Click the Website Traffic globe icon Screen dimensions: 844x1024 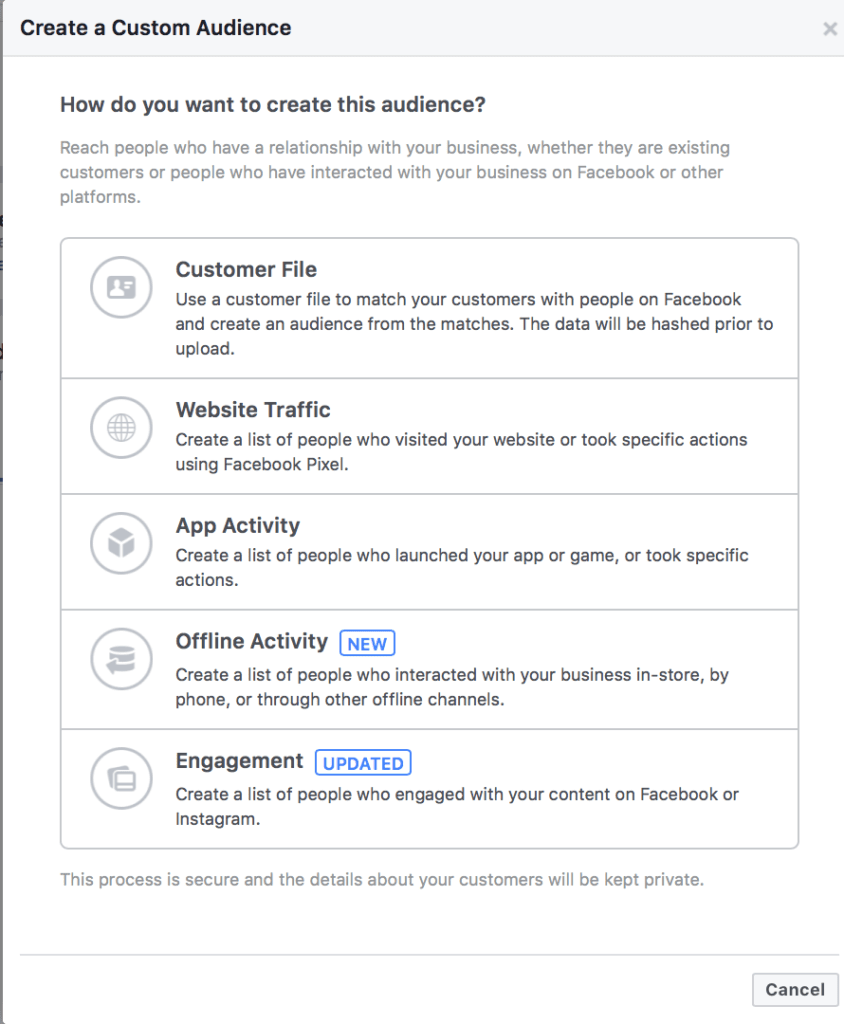click(x=121, y=428)
